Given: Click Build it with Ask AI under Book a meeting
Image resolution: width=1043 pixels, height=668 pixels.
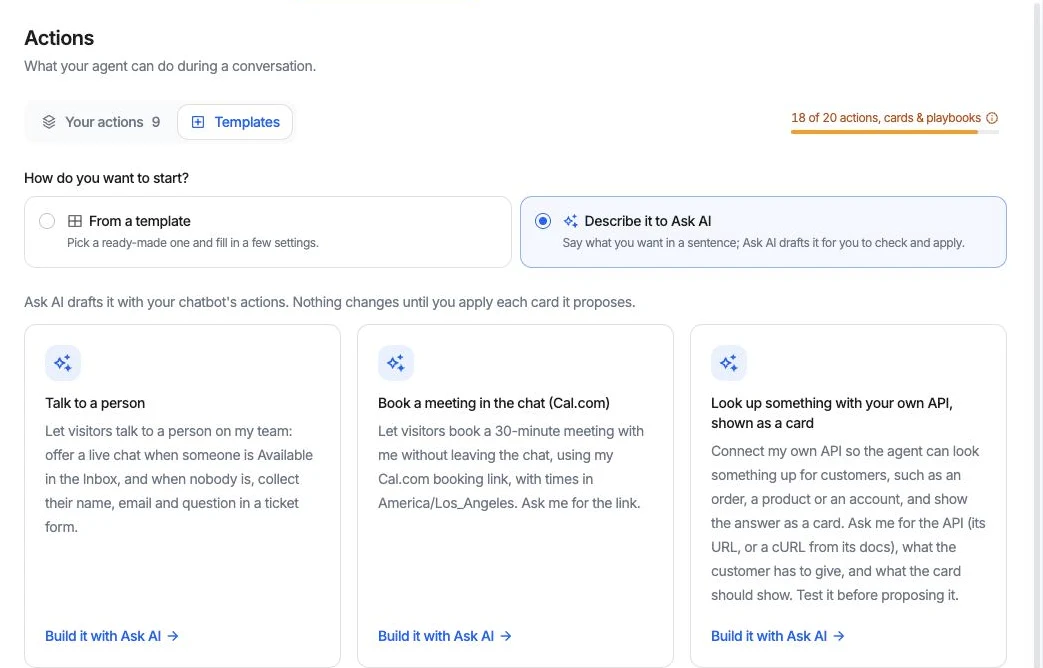Looking at the screenshot, I should point(444,636).
